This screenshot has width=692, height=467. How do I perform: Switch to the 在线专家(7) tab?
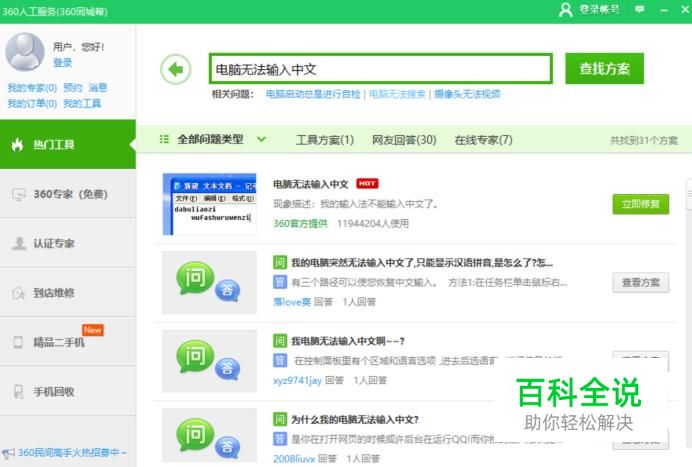point(484,140)
